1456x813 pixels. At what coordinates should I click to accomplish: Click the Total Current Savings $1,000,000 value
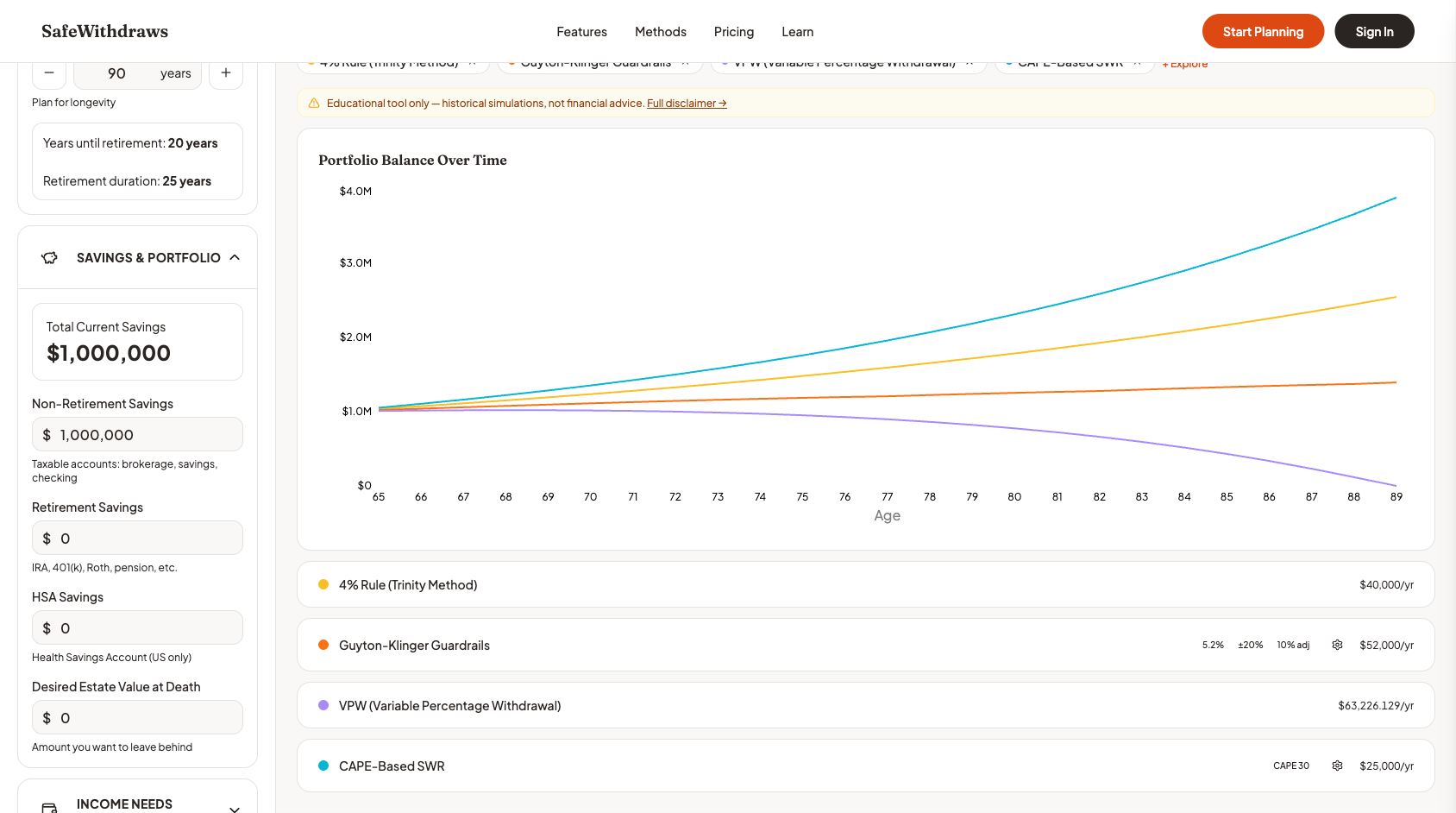pos(109,353)
